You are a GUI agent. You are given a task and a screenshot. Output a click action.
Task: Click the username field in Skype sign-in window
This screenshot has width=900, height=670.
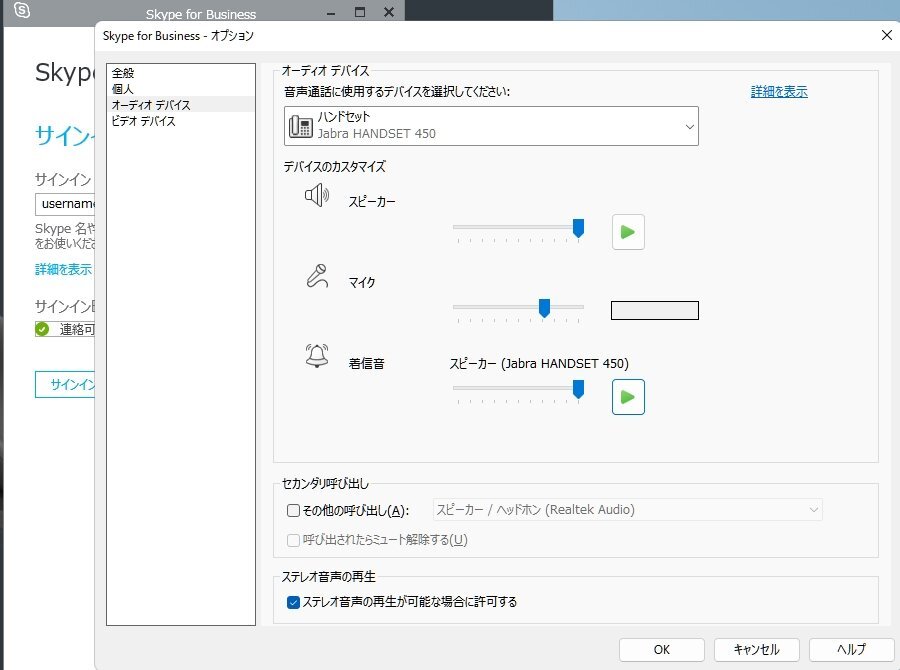point(65,204)
